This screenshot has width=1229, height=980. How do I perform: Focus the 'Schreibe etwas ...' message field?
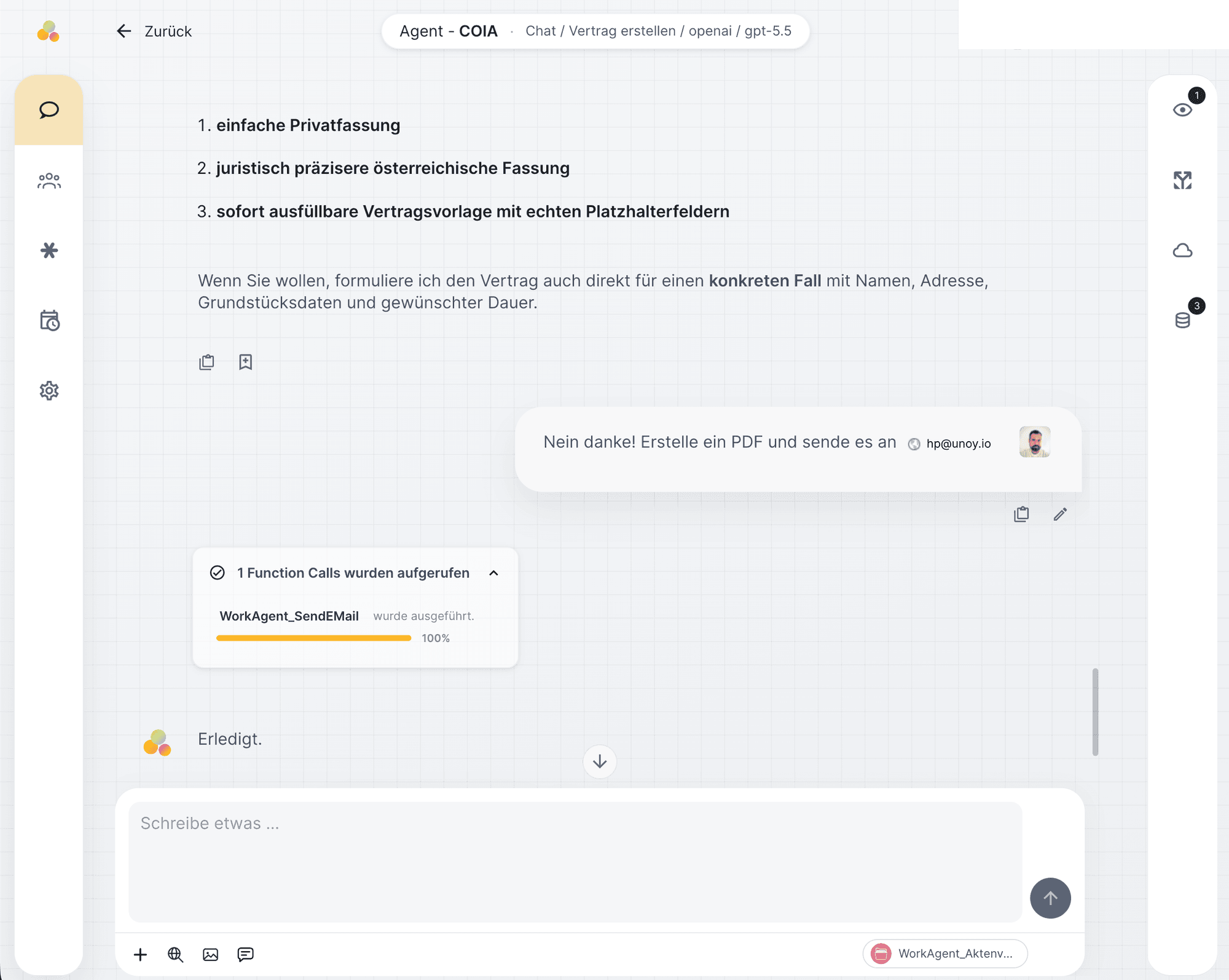575,861
